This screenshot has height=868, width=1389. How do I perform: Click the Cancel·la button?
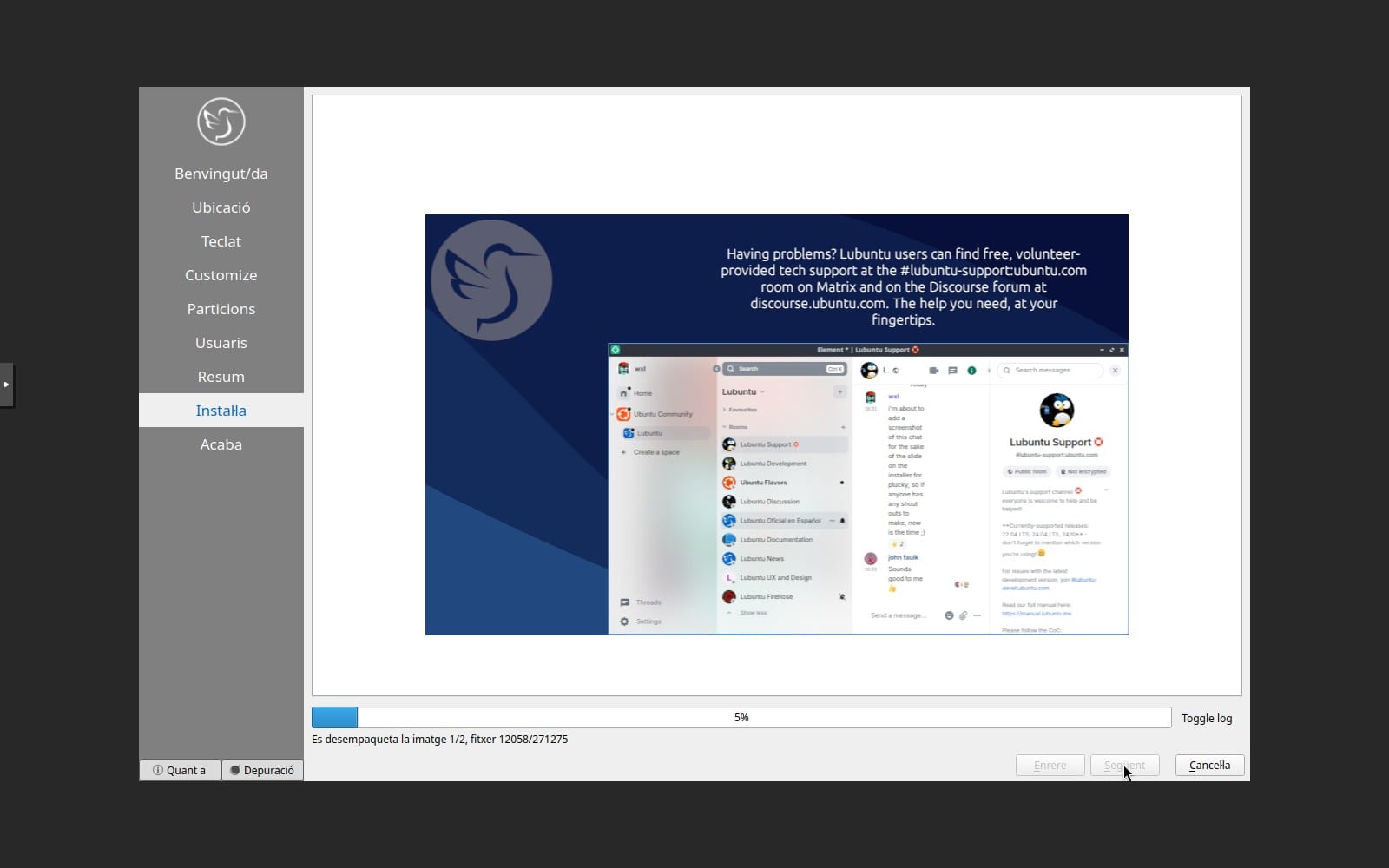tap(1209, 765)
